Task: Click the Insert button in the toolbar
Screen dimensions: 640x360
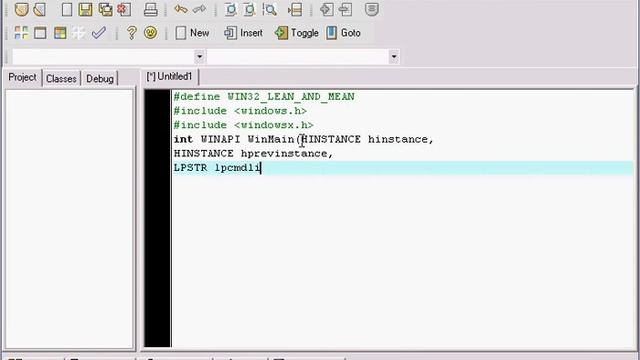Action: coord(243,33)
